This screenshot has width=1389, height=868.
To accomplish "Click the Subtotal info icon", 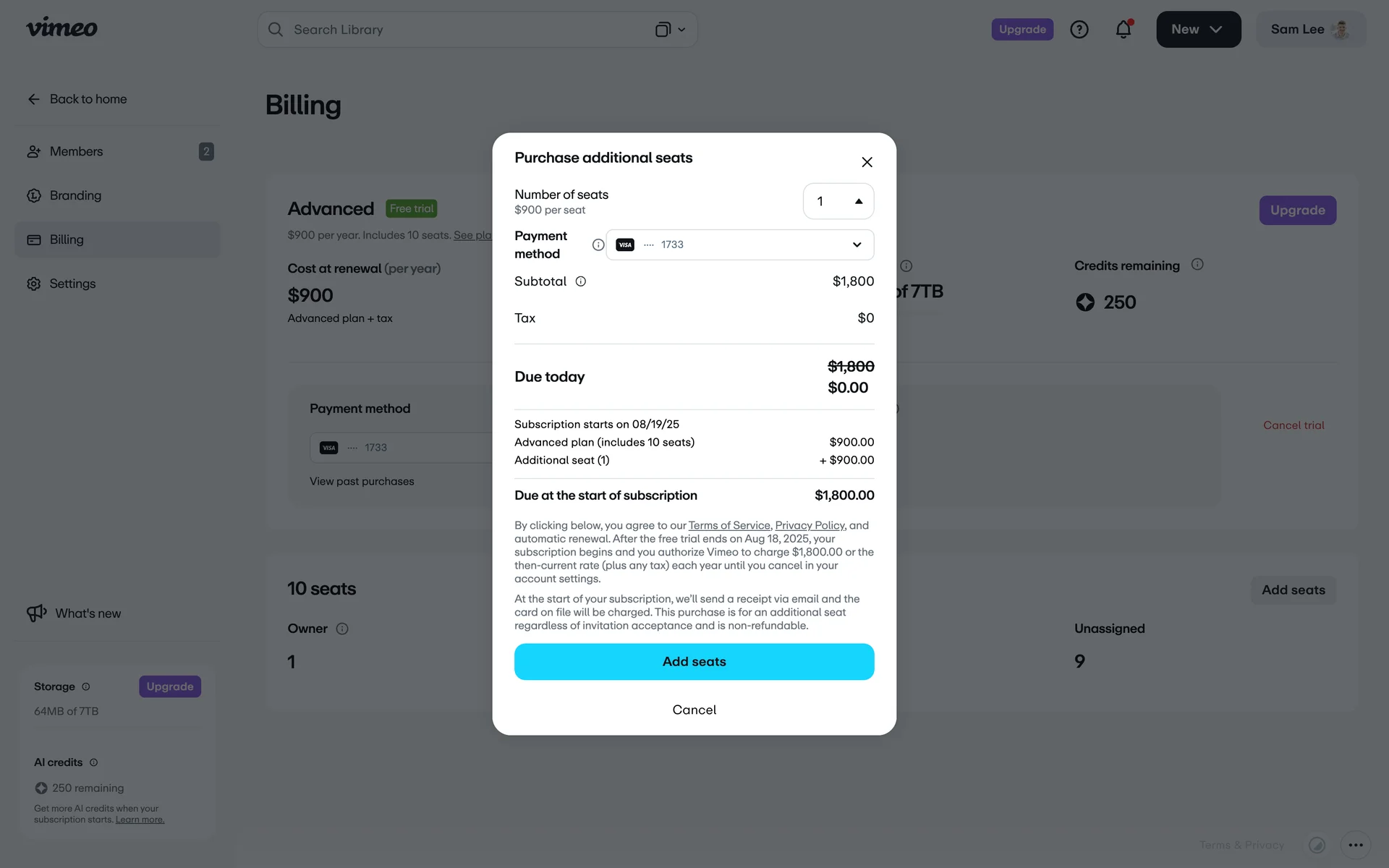I will coord(580,281).
